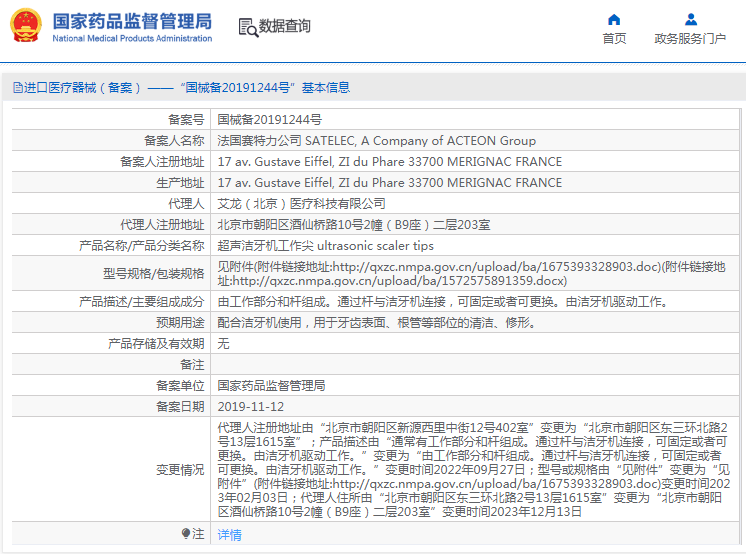Click the 生产地址 label
746x554 pixels.
[180, 183]
